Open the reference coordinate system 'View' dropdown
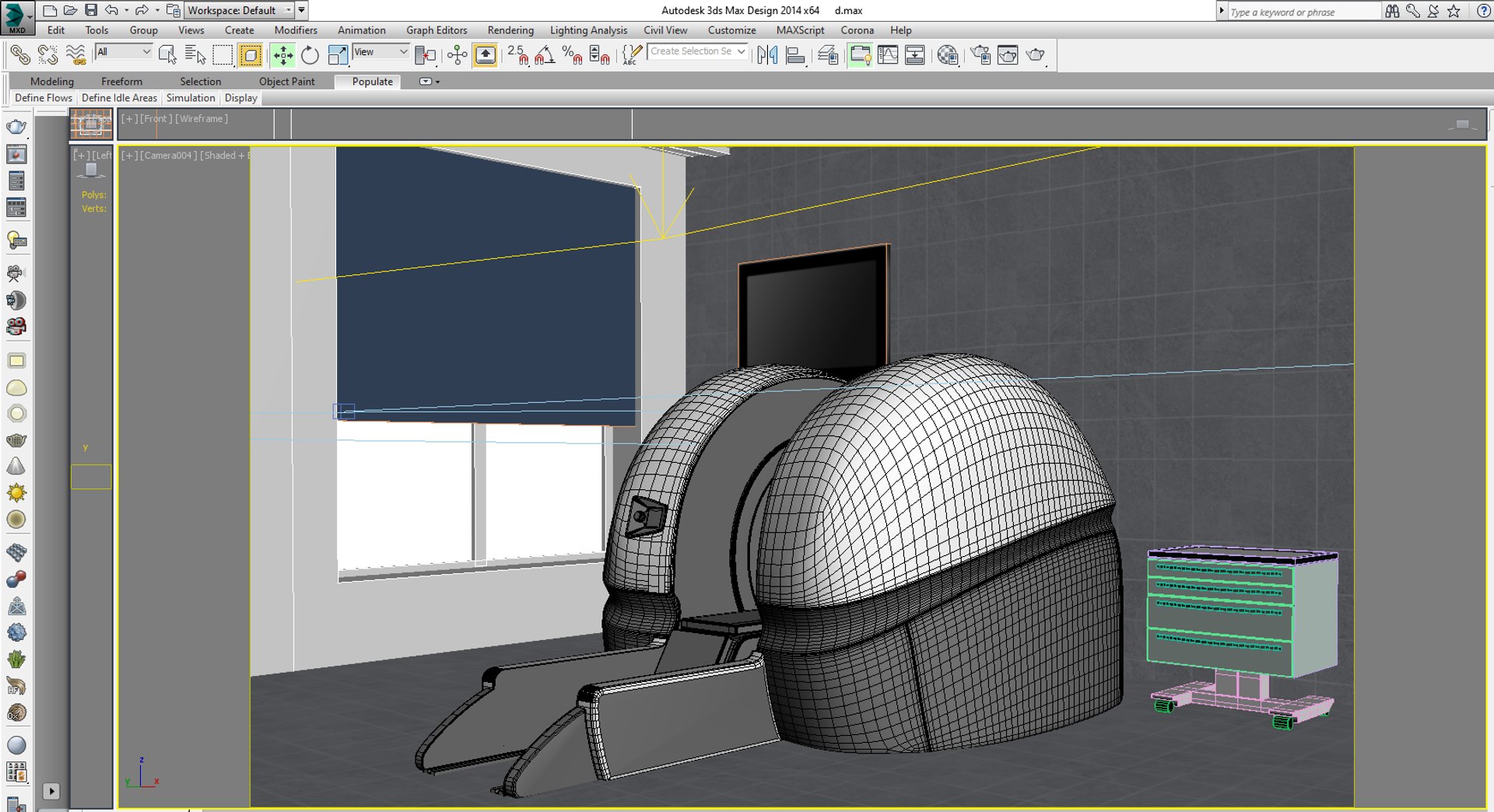The width and height of the screenshot is (1494, 812). [381, 52]
